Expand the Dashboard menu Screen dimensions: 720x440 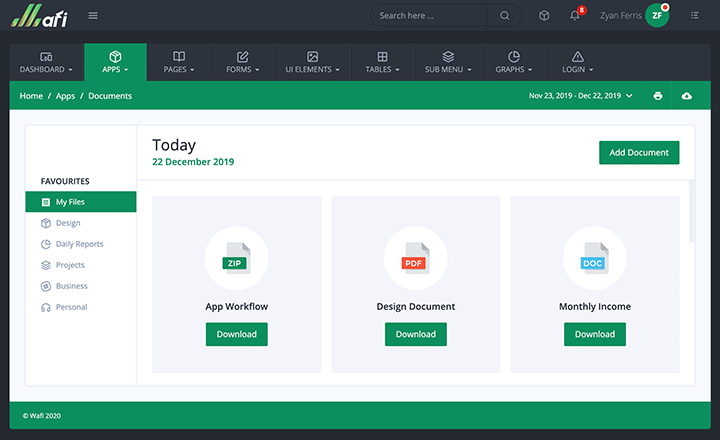47,62
